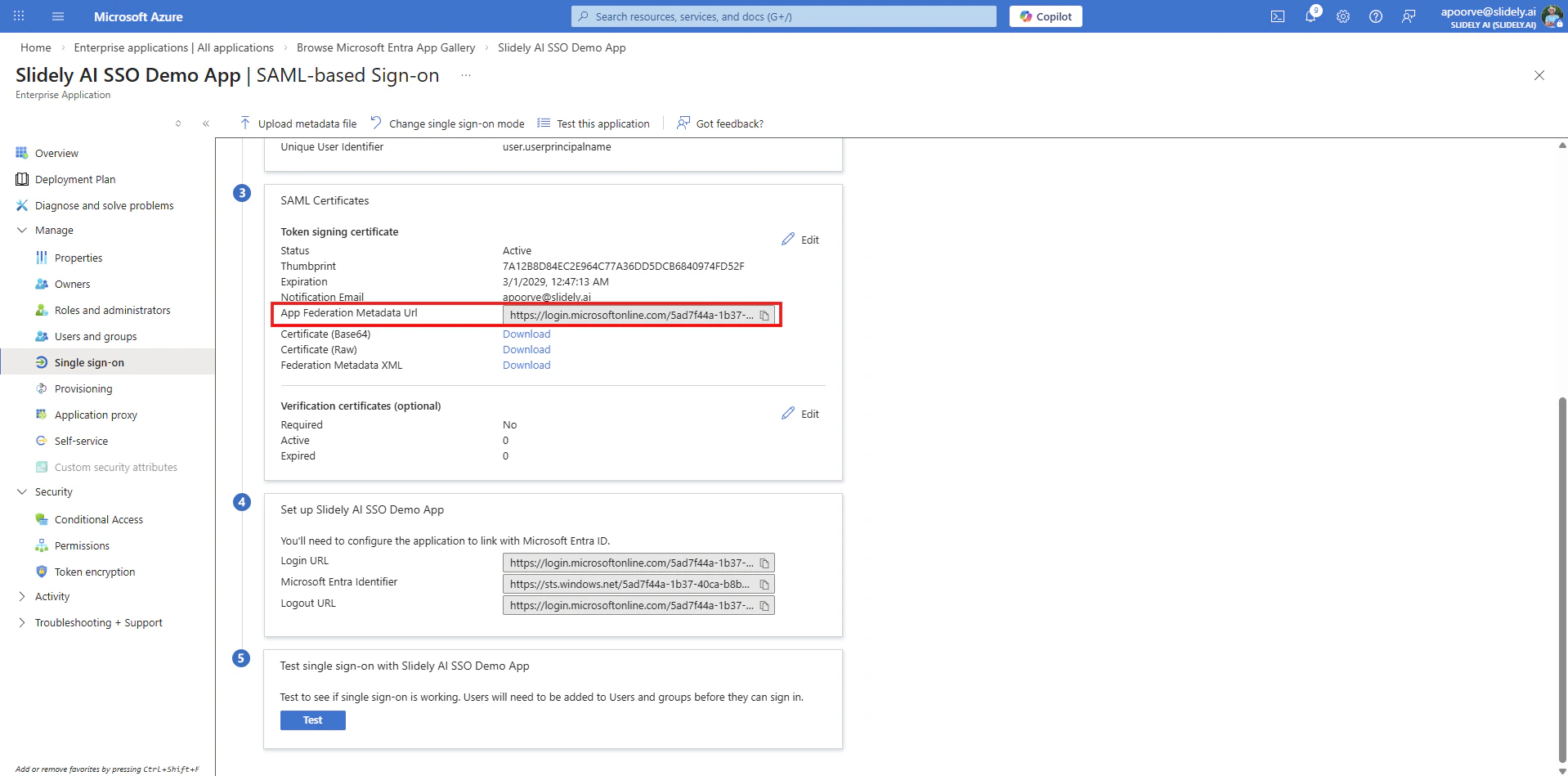The image size is (1568, 776).
Task: Edit the Token signing certificate
Action: pyautogui.click(x=800, y=240)
